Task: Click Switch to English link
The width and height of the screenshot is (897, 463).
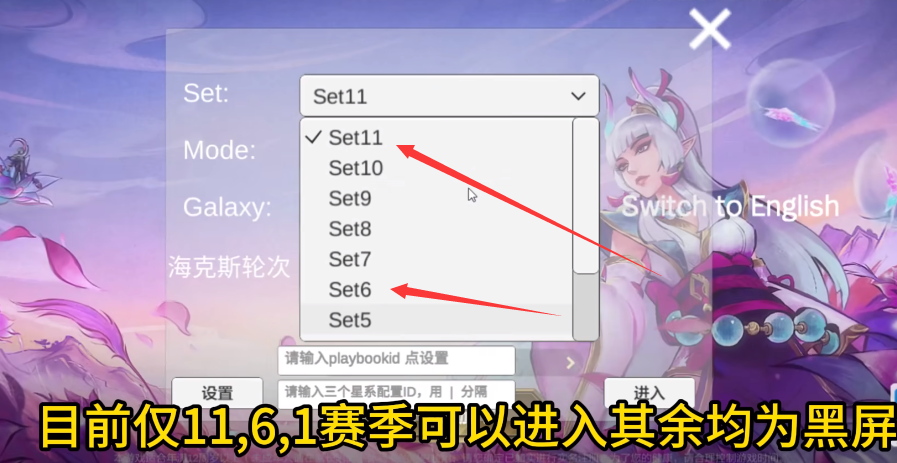Action: 730,206
